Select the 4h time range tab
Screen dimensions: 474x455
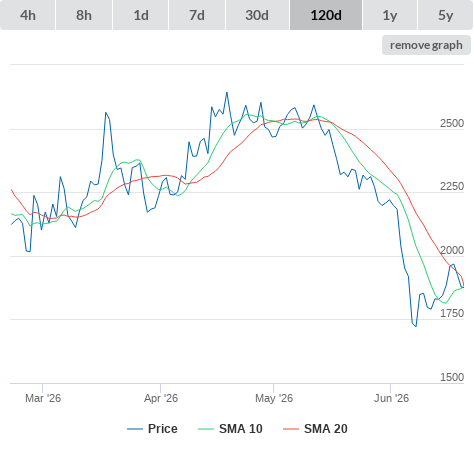28,15
